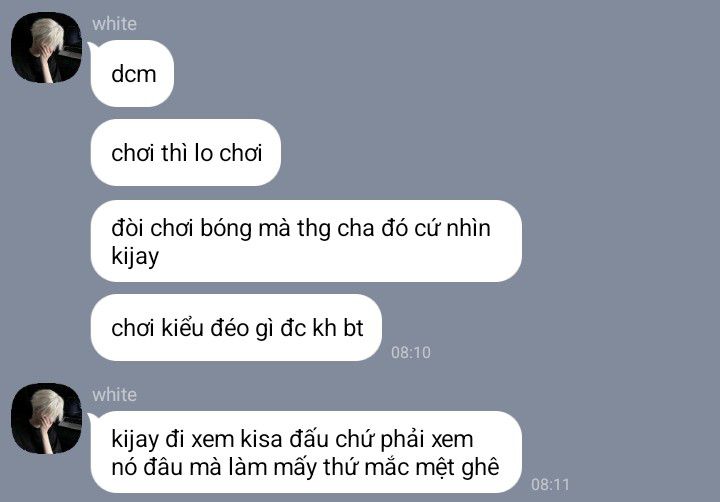Select the 'đòi chơi bóng' message bubble
Image resolution: width=720 pixels, height=502 pixels.
tap(306, 241)
